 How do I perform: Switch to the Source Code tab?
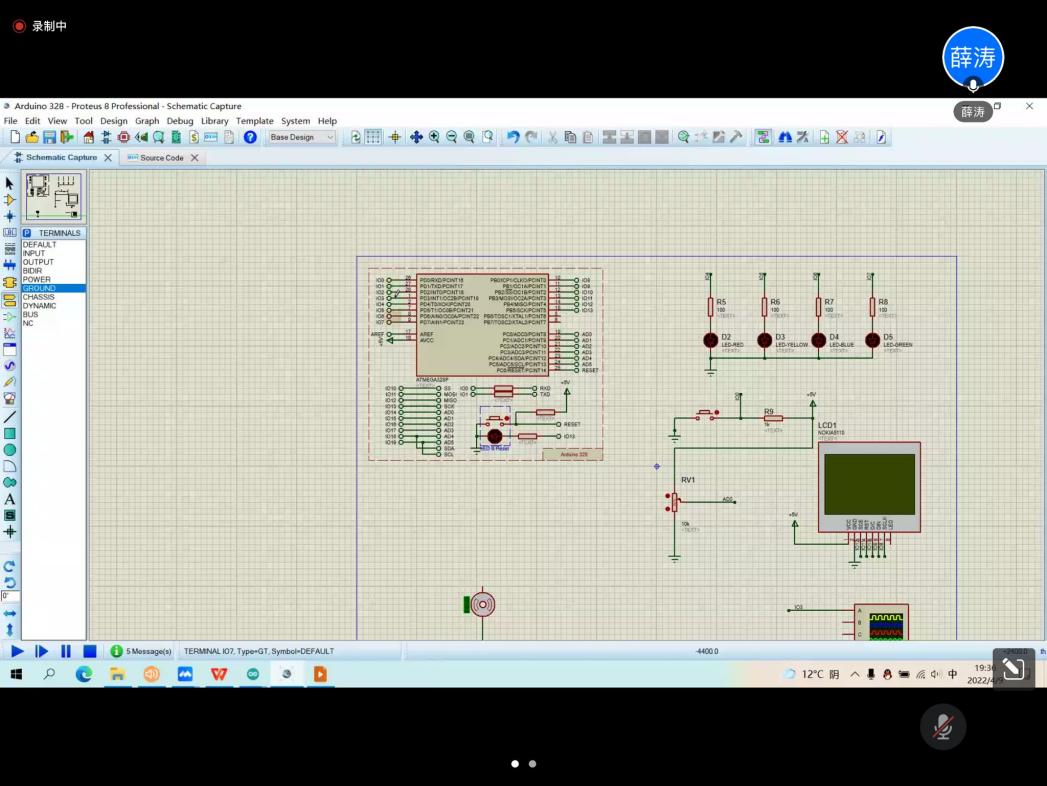coord(160,158)
